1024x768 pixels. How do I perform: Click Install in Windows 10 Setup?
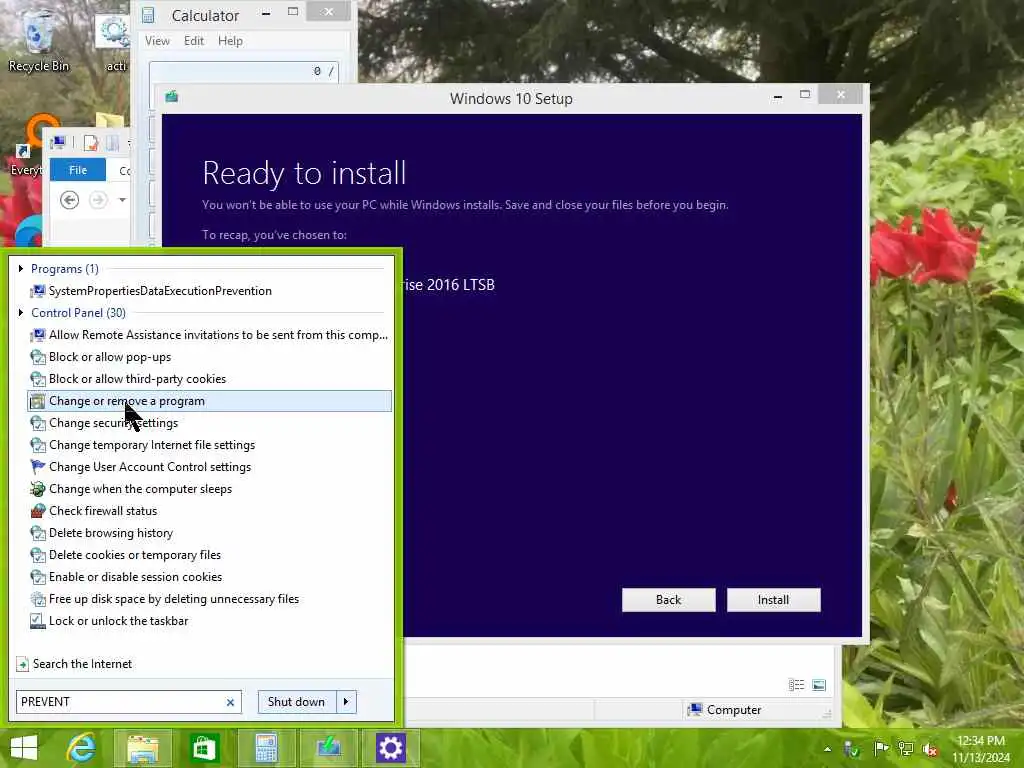pyautogui.click(x=773, y=600)
